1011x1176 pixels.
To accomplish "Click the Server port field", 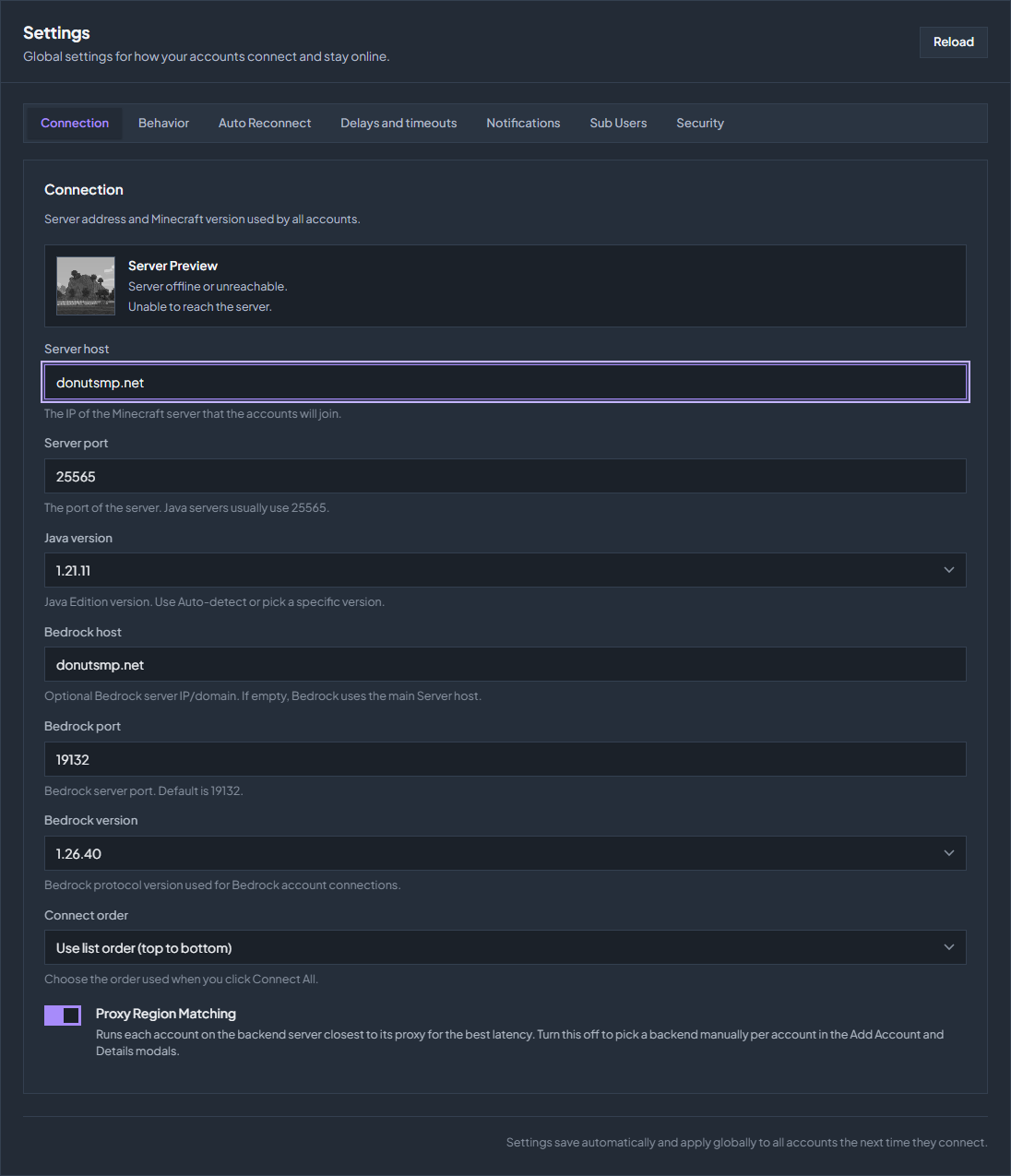I will 505,476.
